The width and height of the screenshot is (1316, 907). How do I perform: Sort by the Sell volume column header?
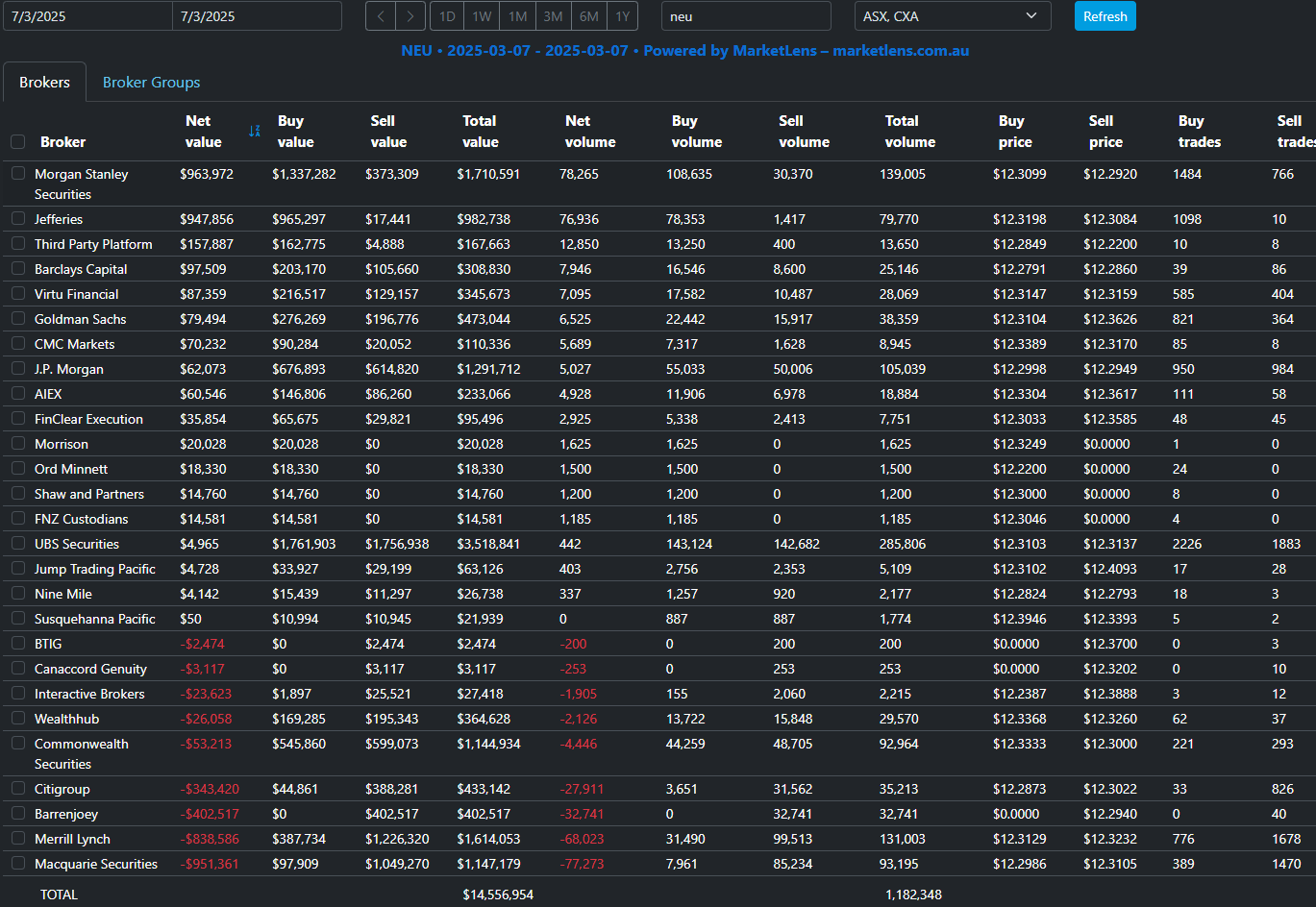[804, 132]
